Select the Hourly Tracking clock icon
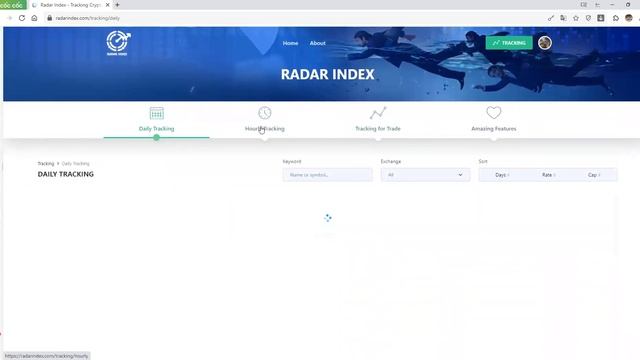This screenshot has height=360, width=640. (x=264, y=113)
